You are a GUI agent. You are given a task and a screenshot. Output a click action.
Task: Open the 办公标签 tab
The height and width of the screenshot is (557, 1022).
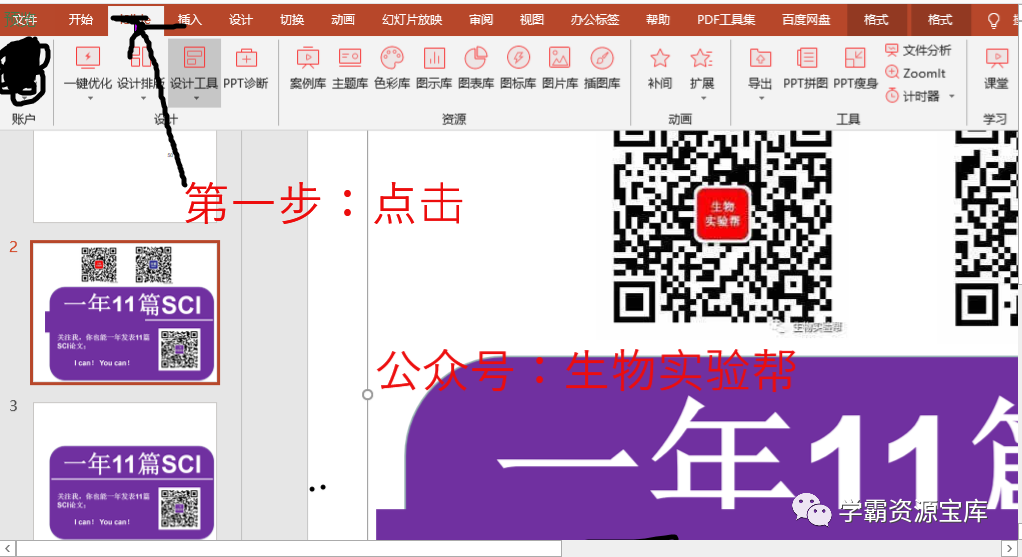(594, 20)
